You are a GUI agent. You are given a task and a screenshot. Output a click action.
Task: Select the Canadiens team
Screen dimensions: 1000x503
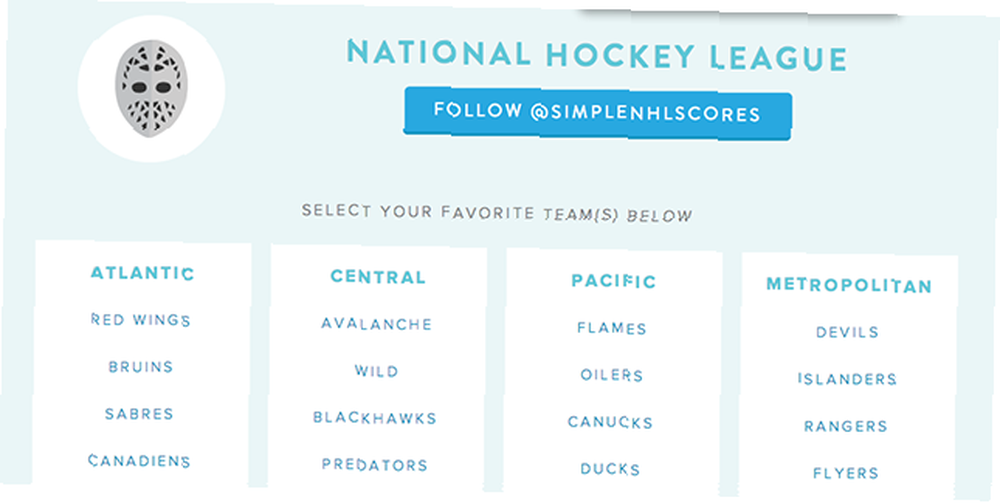click(x=139, y=460)
